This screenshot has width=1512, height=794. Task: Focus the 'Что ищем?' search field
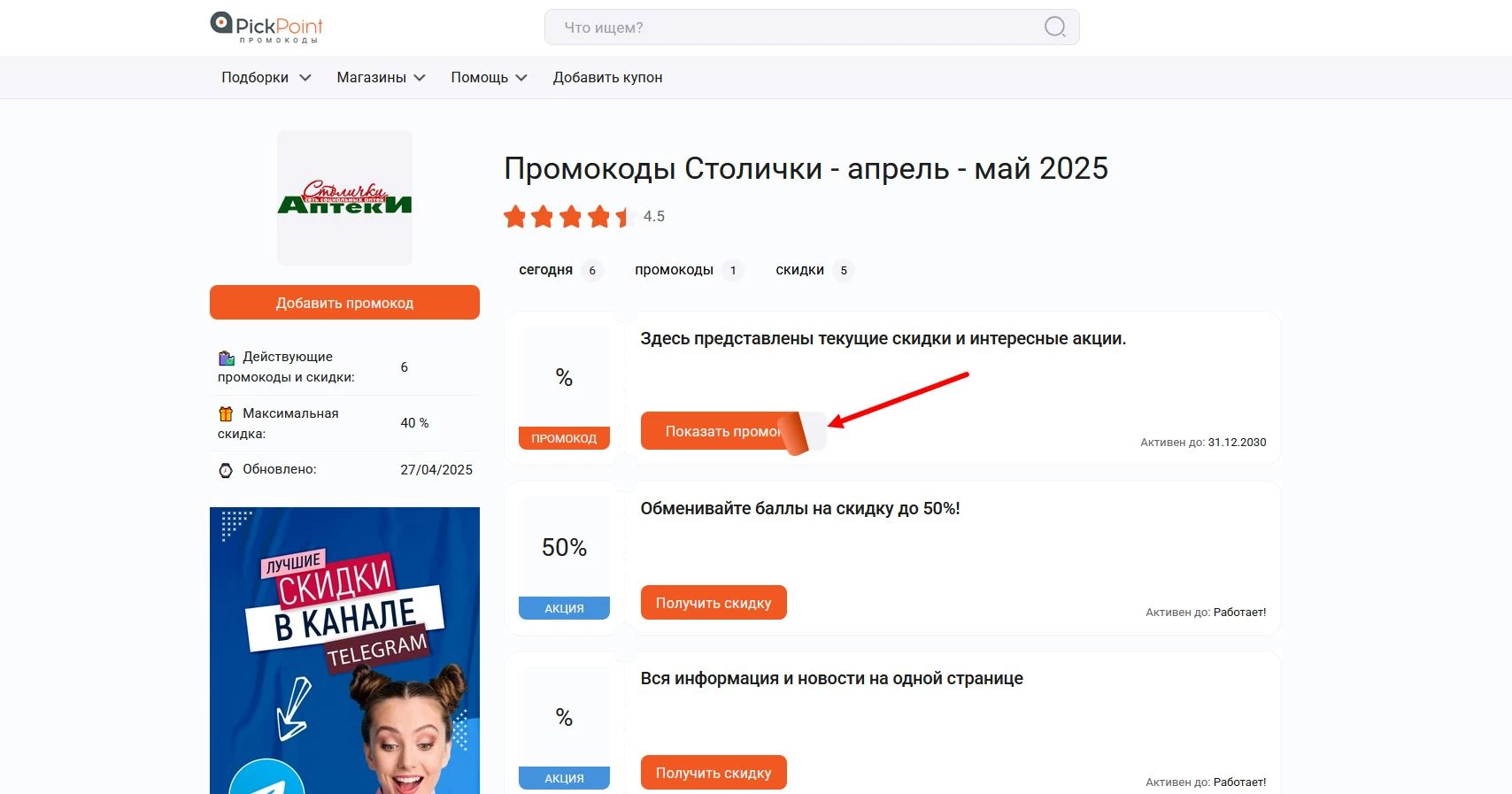[x=812, y=27]
